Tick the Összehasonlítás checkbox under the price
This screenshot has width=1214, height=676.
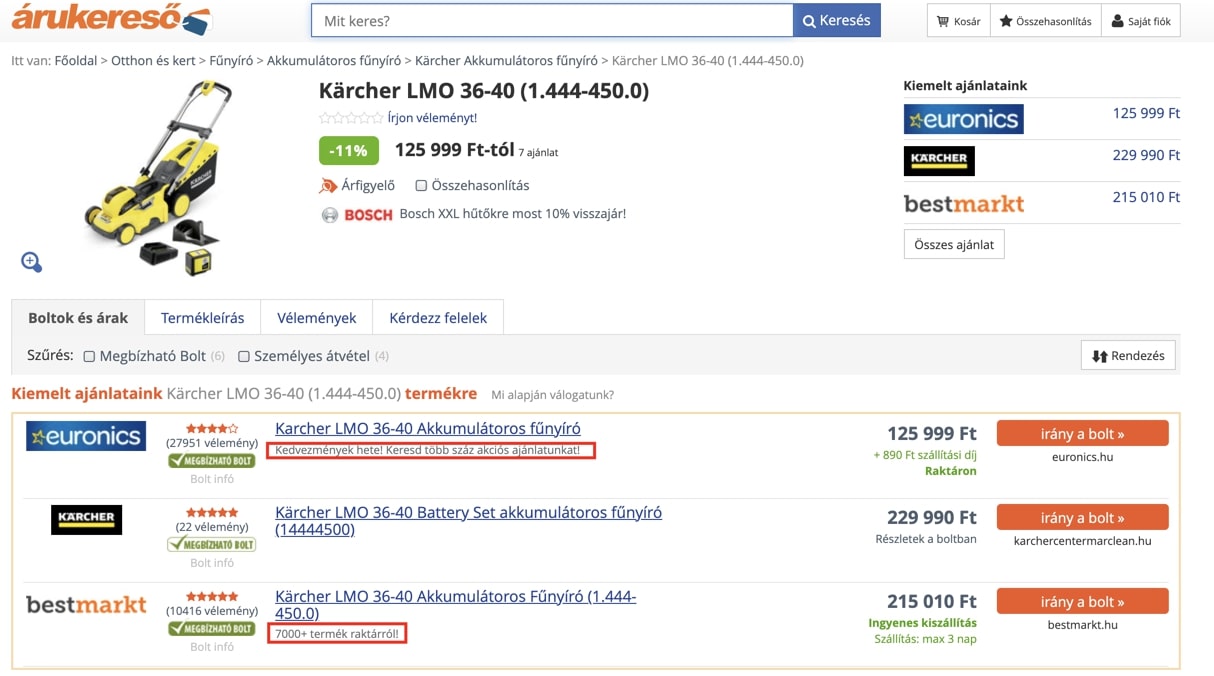pyautogui.click(x=421, y=186)
